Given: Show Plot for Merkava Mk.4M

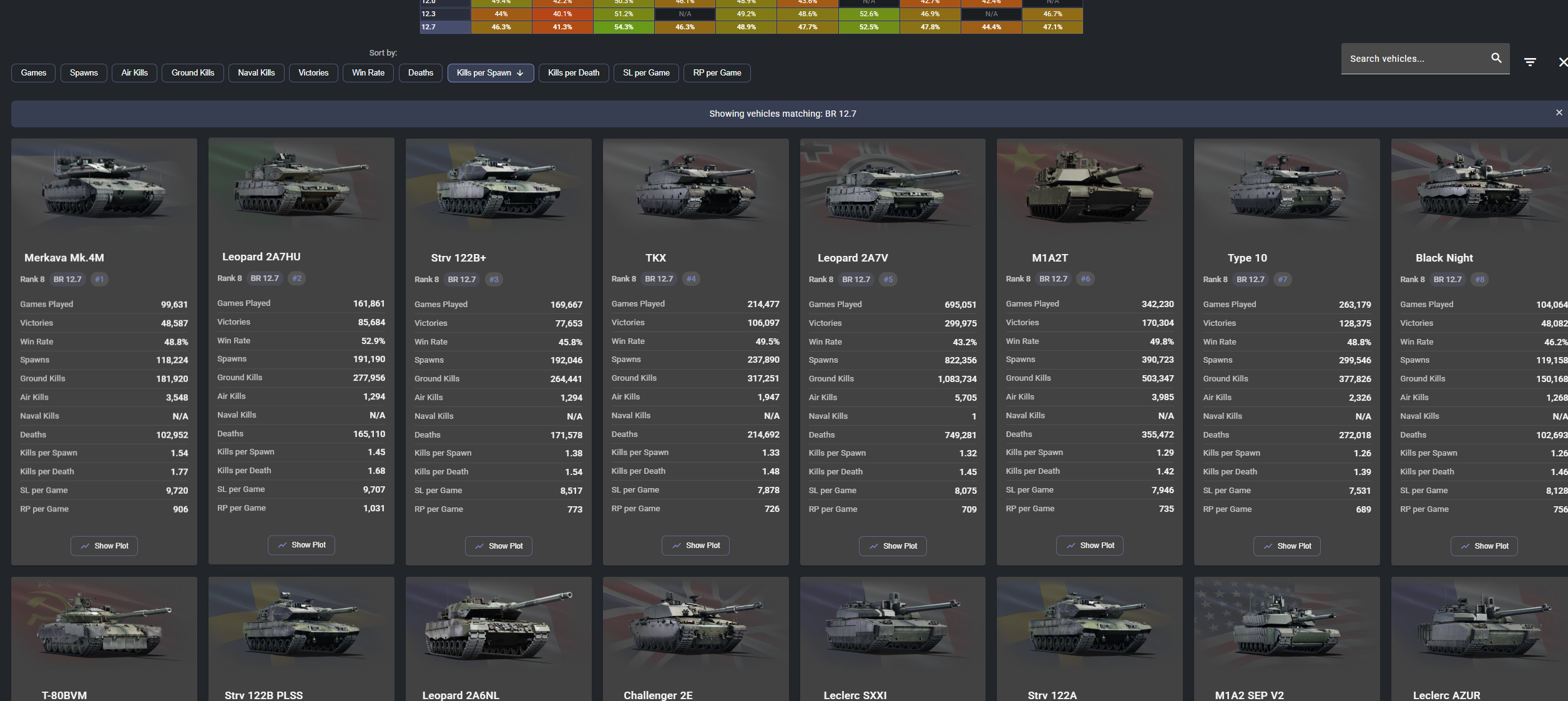Looking at the screenshot, I should [104, 546].
